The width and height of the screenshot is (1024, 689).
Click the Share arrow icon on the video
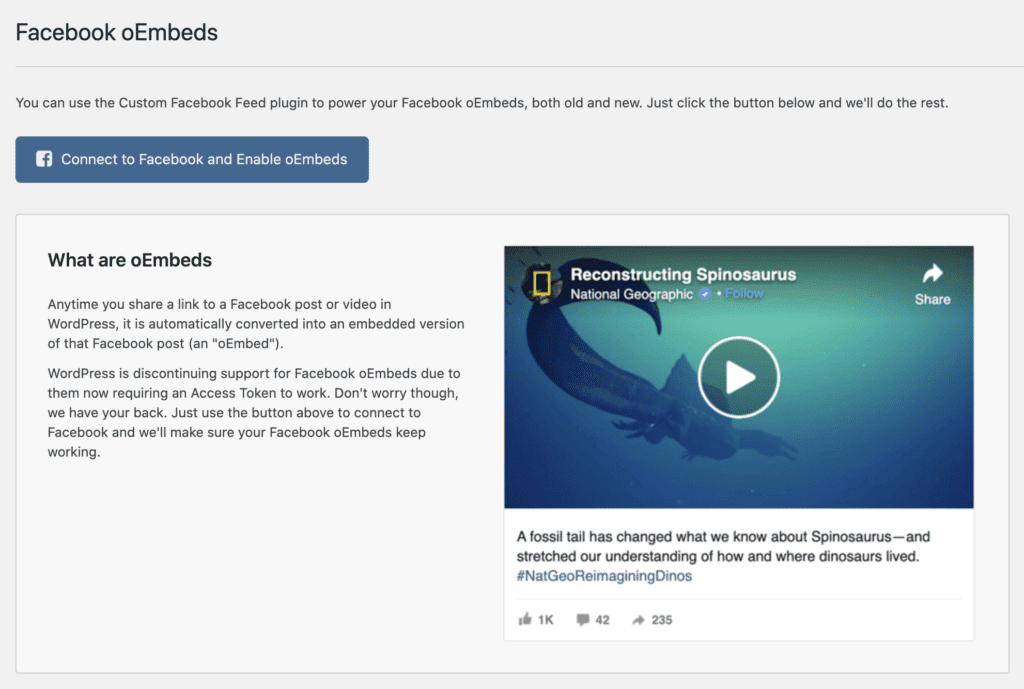point(932,273)
